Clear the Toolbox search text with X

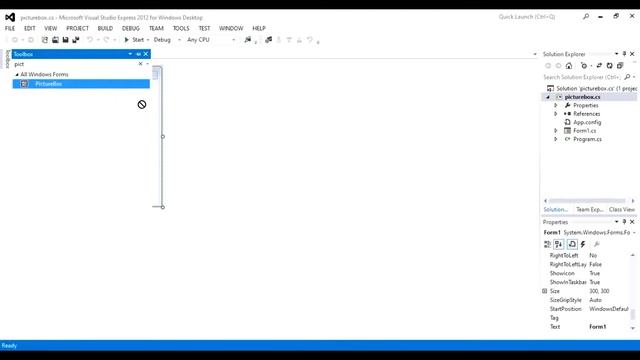pyautogui.click(x=140, y=64)
